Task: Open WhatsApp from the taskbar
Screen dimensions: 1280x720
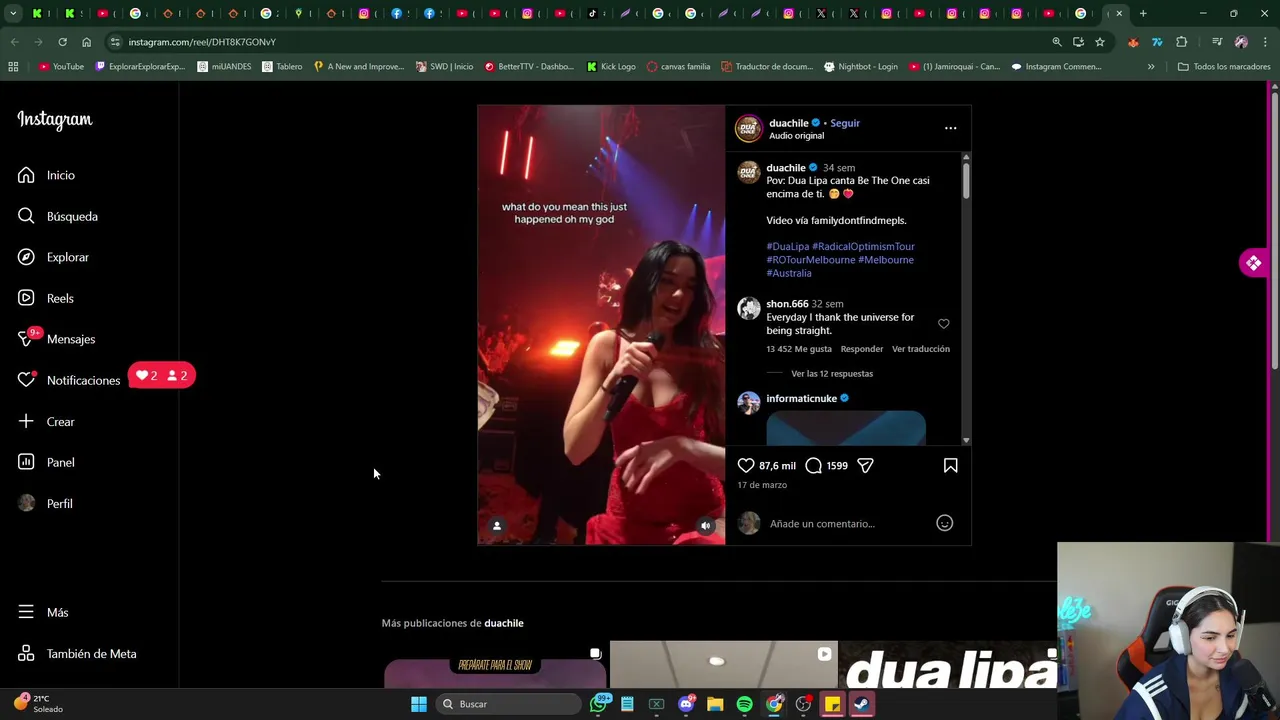Action: 599,704
